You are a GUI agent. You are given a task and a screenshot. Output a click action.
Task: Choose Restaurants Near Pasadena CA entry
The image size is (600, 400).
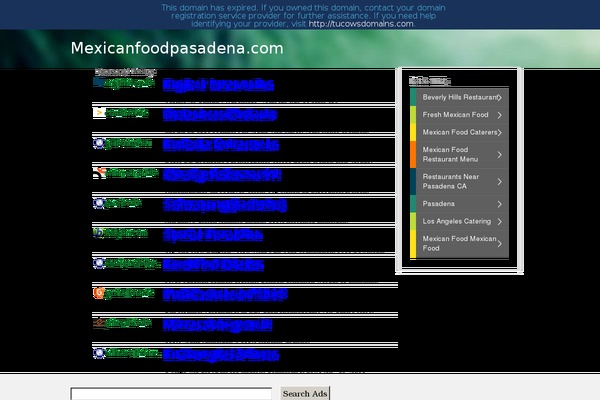(455, 181)
